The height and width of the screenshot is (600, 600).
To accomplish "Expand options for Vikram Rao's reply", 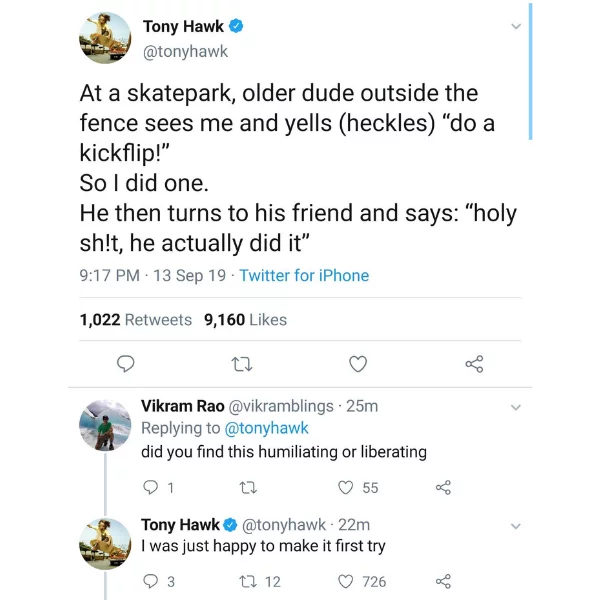I will pos(516,407).
